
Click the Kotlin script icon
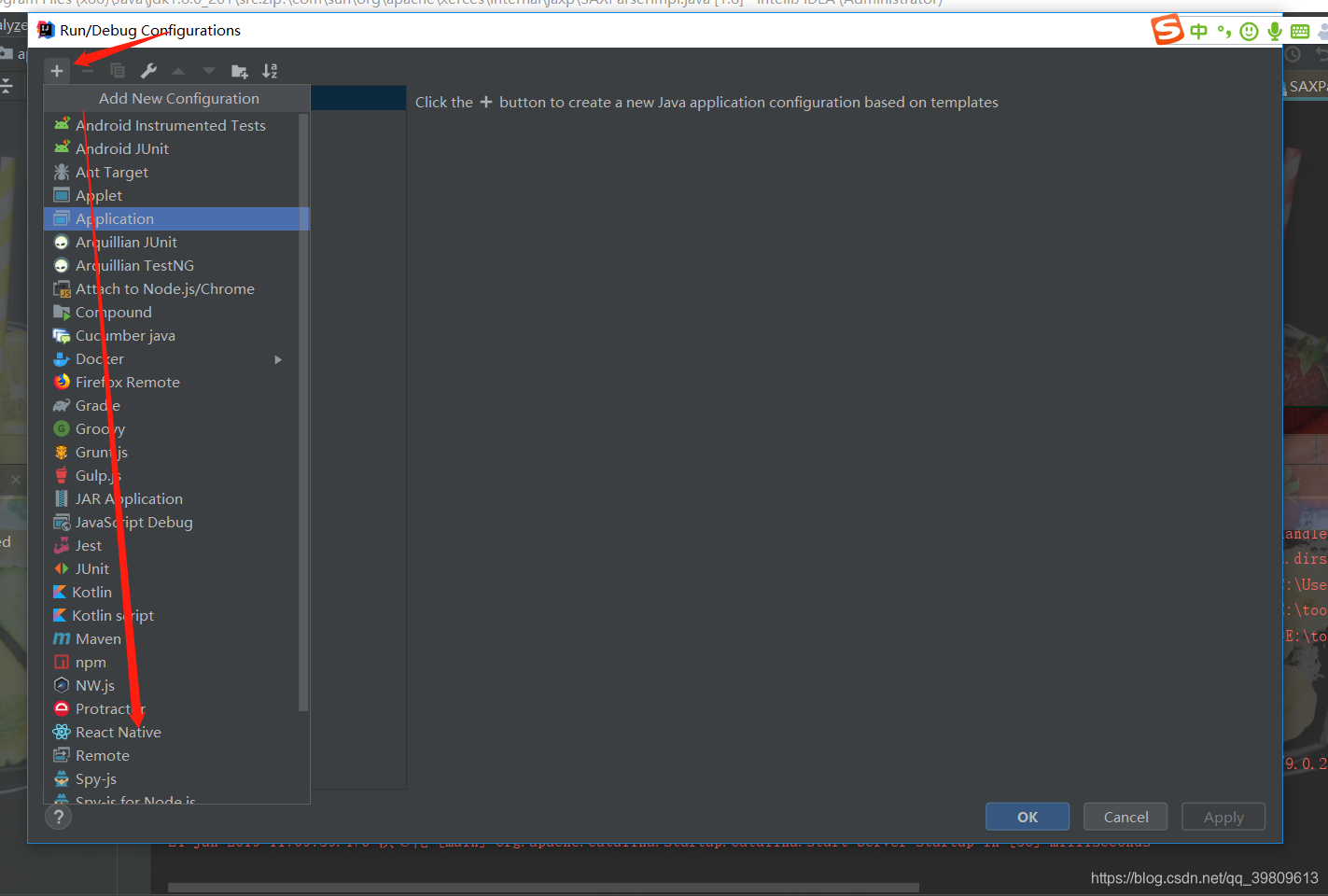pyautogui.click(x=60, y=615)
